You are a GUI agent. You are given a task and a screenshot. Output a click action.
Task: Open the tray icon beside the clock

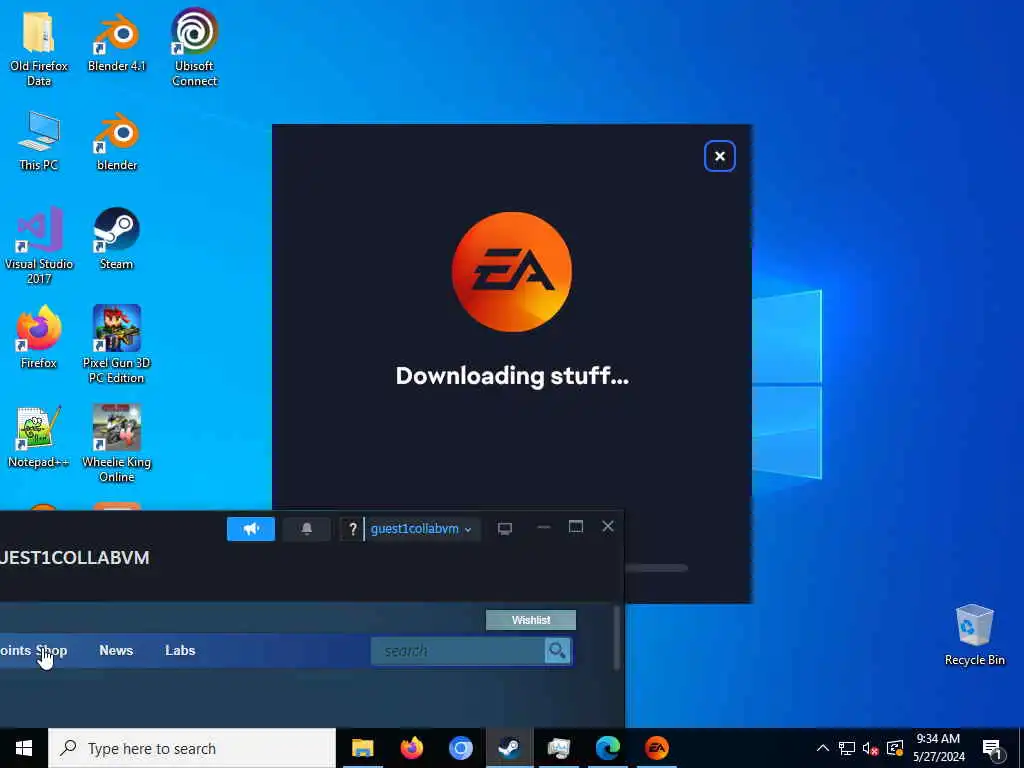[895, 748]
